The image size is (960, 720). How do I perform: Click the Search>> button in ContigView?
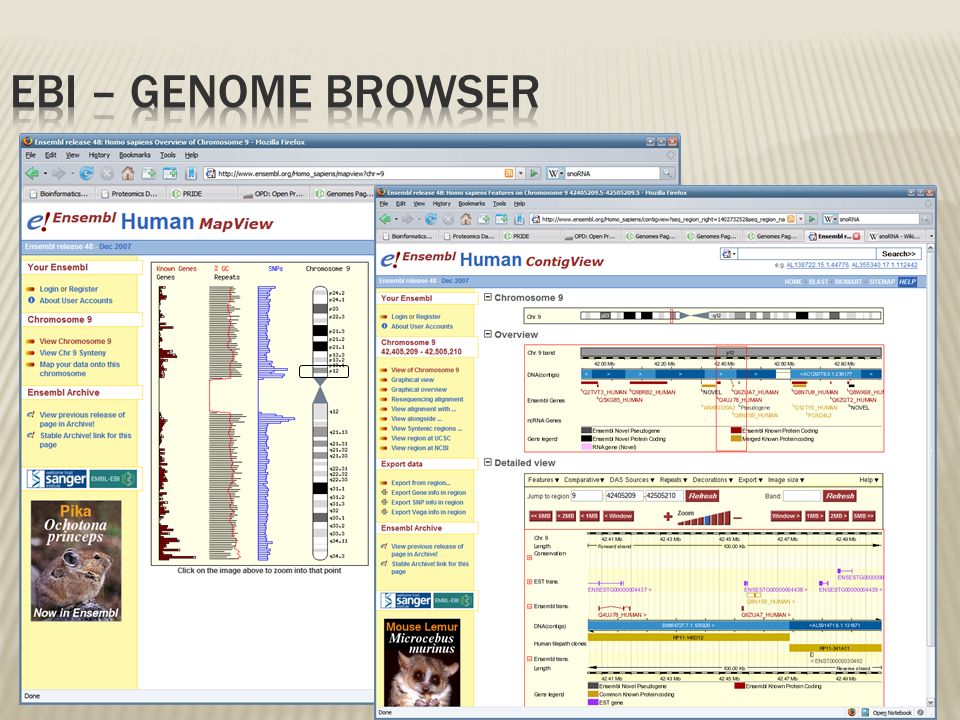[899, 253]
